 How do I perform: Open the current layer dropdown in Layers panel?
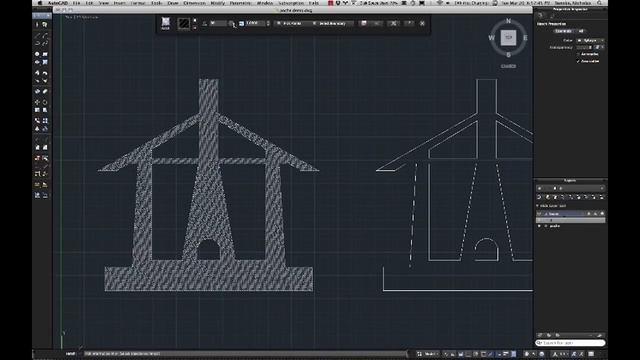pyautogui.click(x=570, y=188)
